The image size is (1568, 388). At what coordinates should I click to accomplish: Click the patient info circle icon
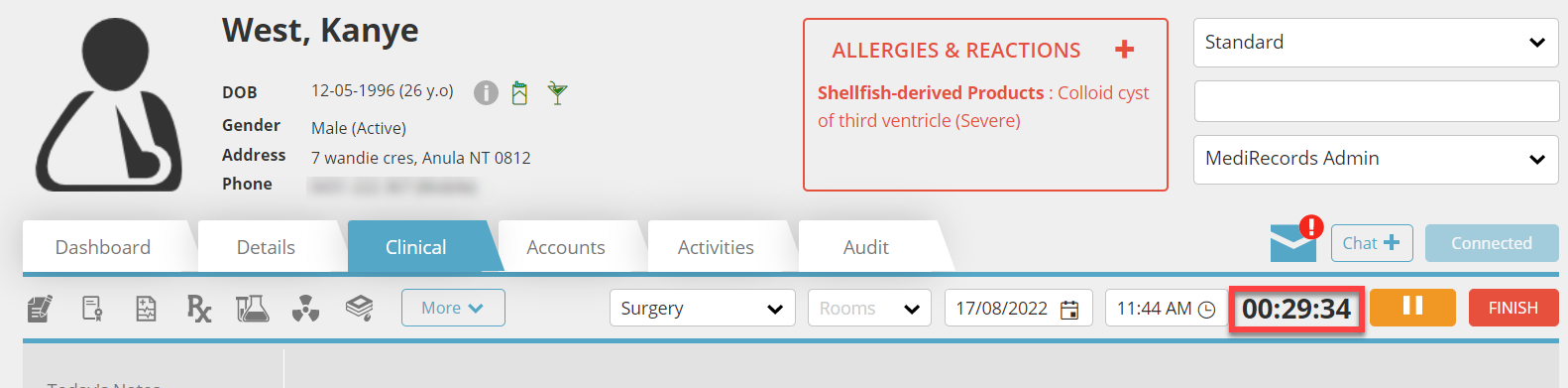486,92
